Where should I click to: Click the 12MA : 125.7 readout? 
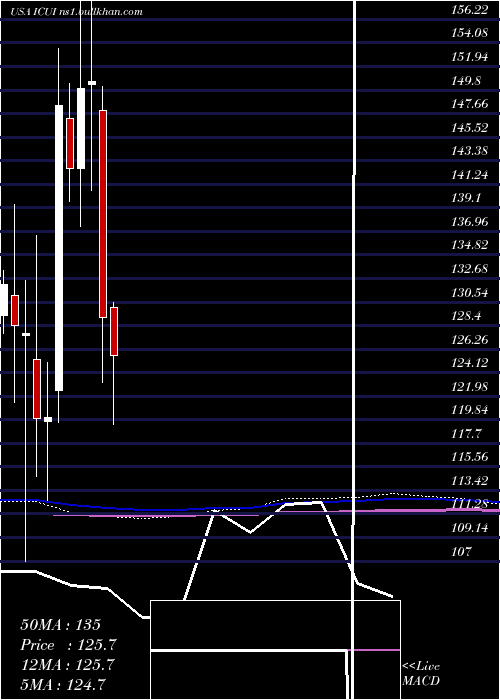click(67, 665)
